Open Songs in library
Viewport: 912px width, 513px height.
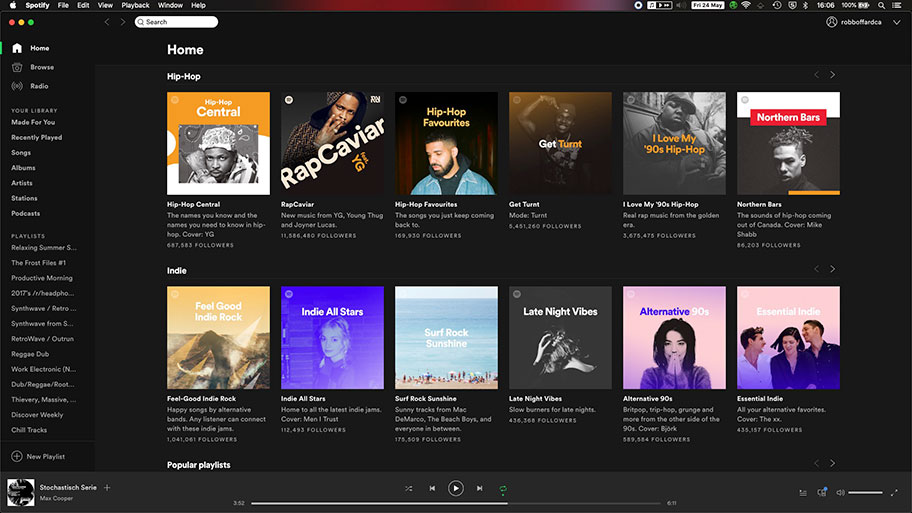point(21,153)
